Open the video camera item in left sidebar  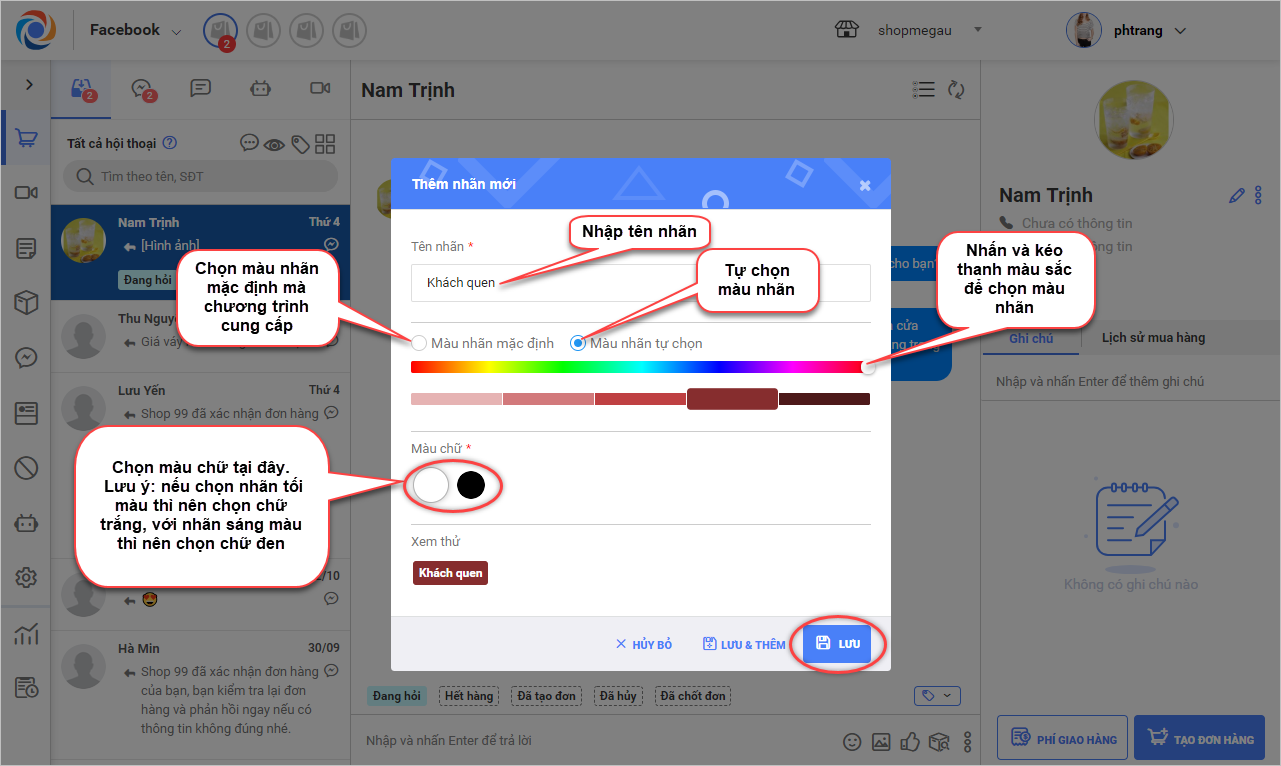tap(26, 192)
